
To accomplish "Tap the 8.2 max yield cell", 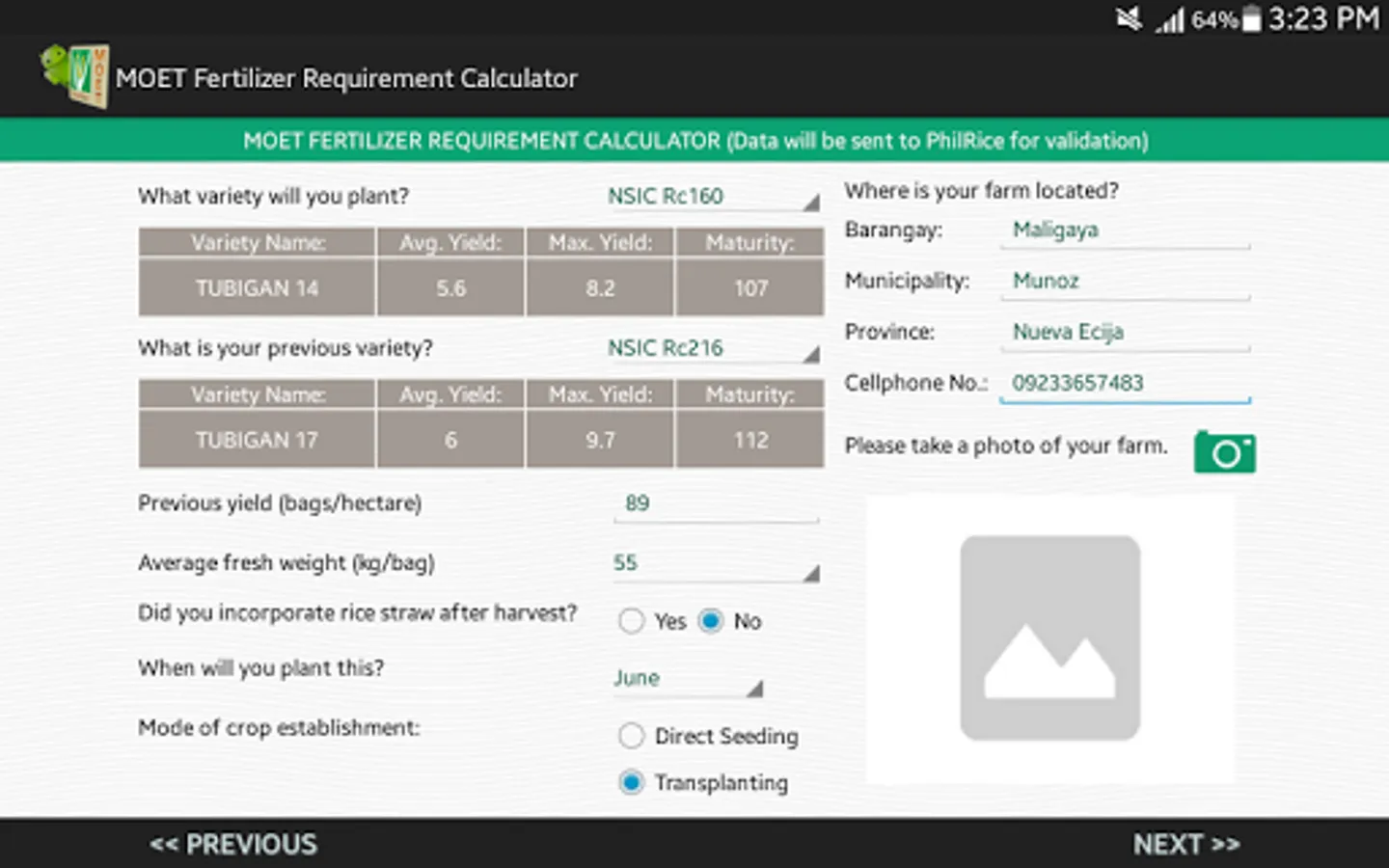I will [x=600, y=287].
